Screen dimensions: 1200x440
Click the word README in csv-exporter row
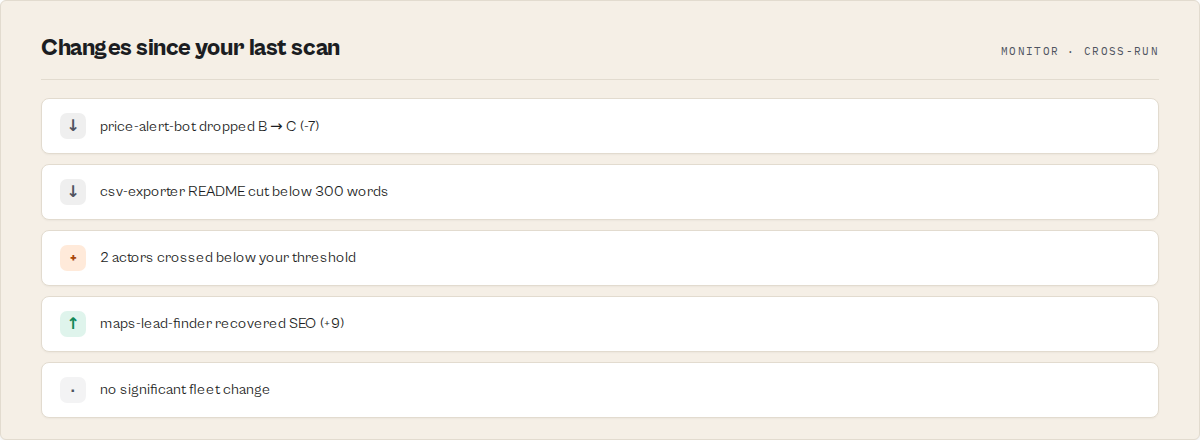tap(216, 192)
